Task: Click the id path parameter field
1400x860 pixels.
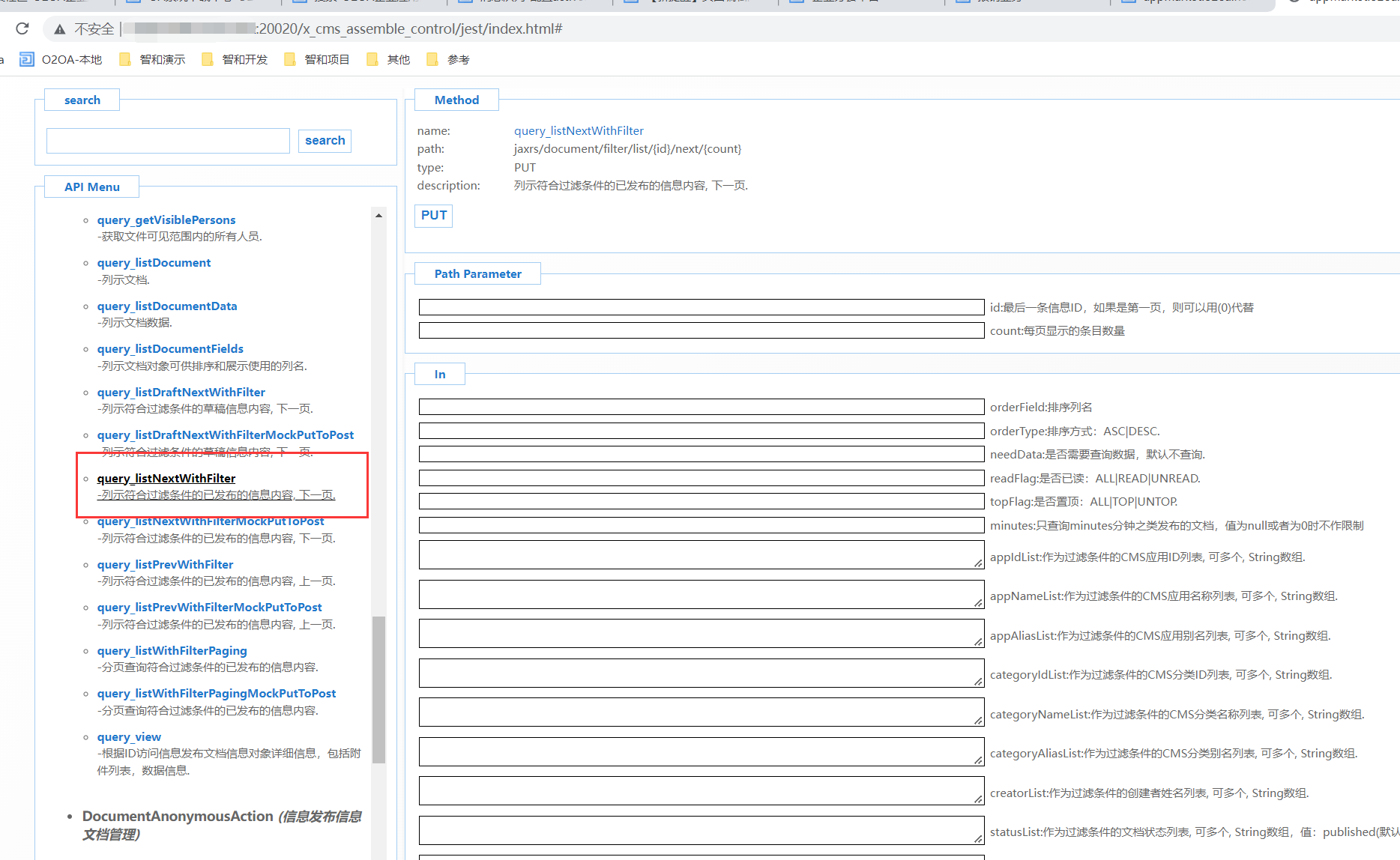Action: pos(701,307)
